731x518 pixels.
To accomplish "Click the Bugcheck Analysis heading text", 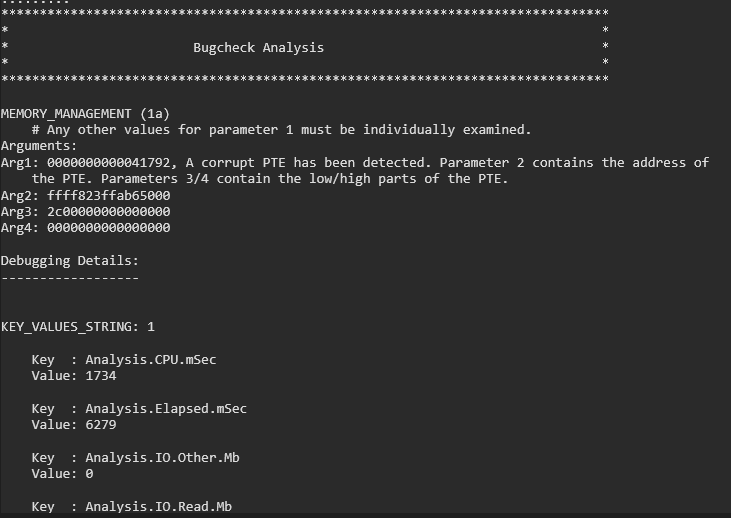I will [x=258, y=47].
